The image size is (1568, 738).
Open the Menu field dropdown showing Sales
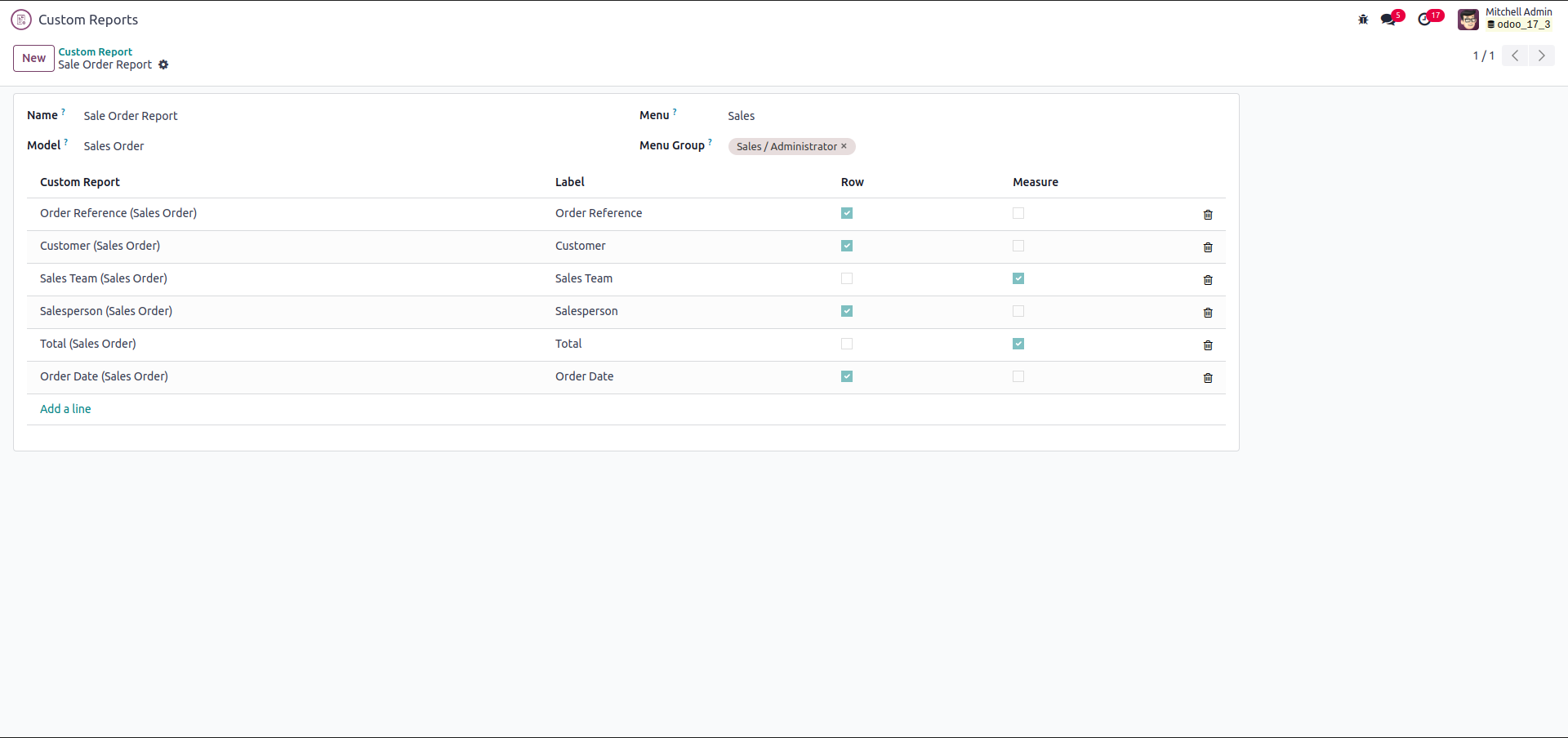(817, 116)
